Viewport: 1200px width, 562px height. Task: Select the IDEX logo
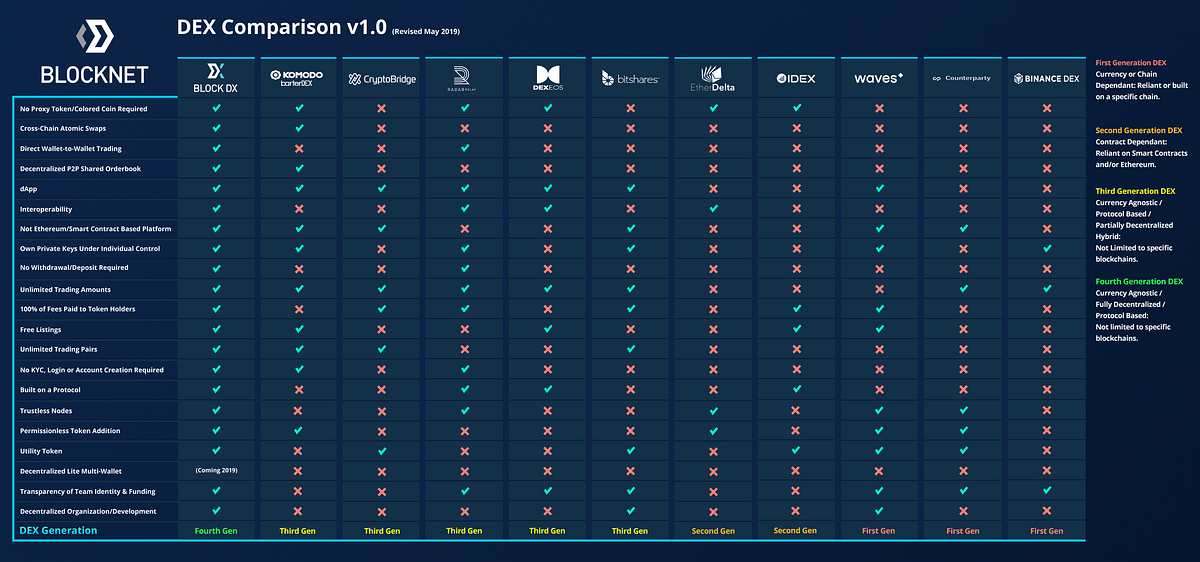795,78
